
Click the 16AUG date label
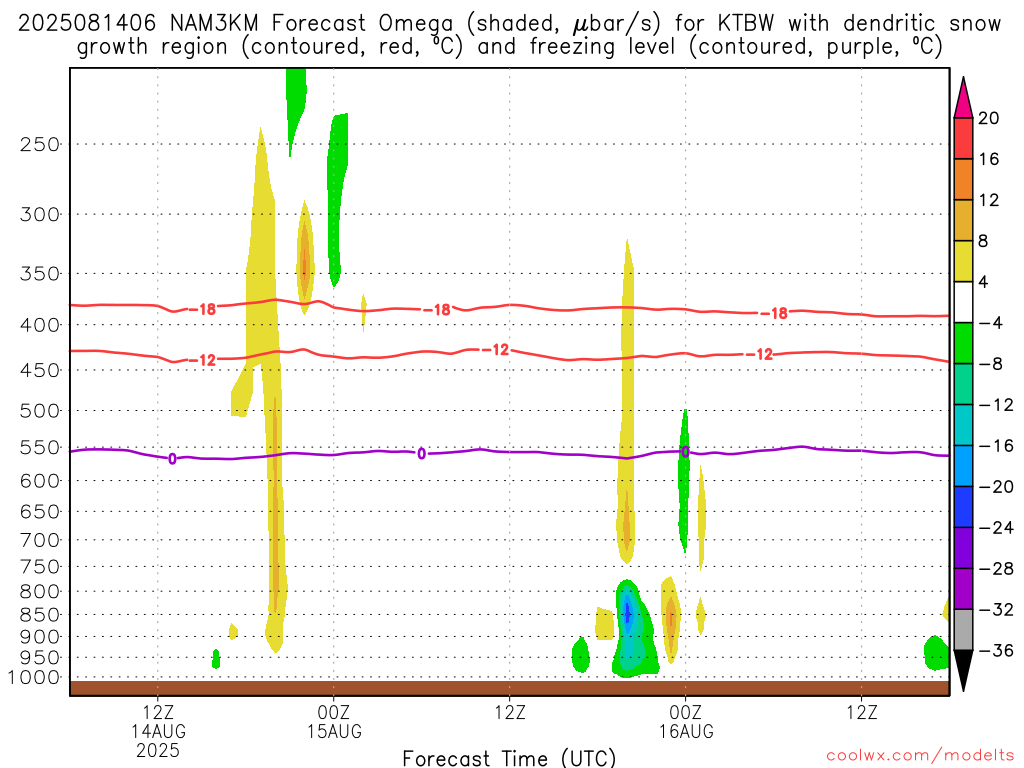tap(686, 731)
